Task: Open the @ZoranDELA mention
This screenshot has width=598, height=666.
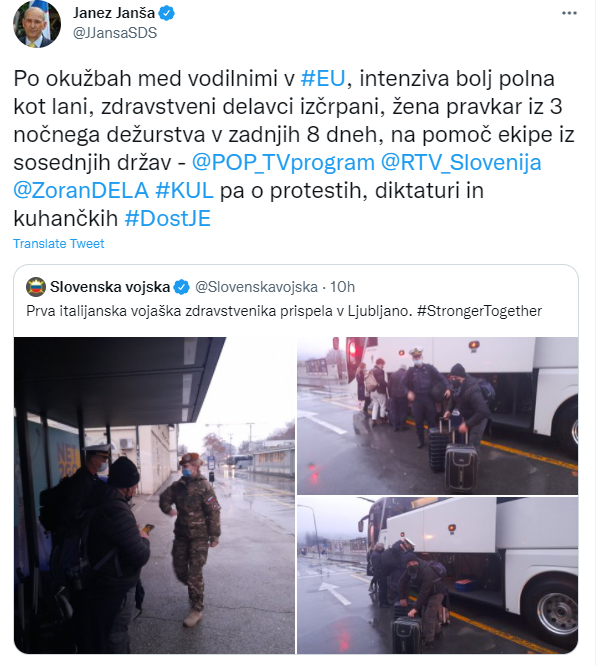Action: click(x=81, y=191)
